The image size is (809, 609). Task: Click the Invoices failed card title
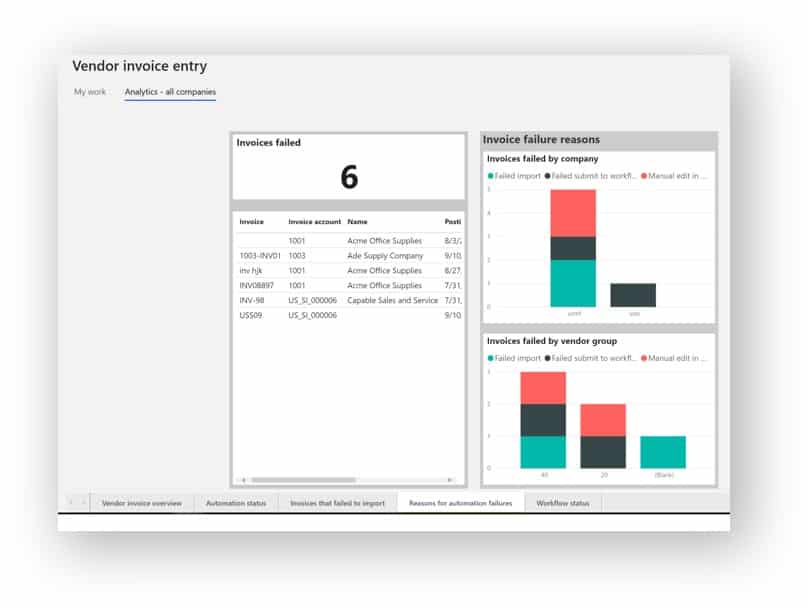pyautogui.click(x=268, y=143)
